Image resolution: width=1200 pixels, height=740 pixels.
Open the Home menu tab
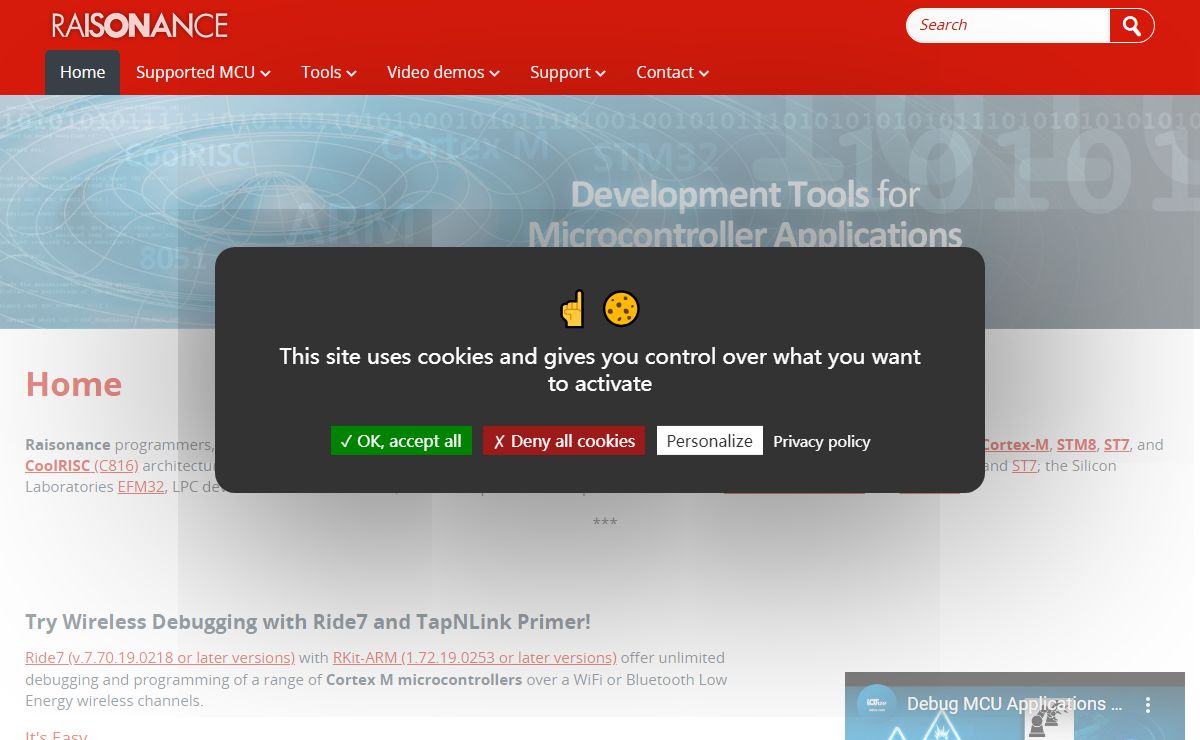click(x=82, y=72)
